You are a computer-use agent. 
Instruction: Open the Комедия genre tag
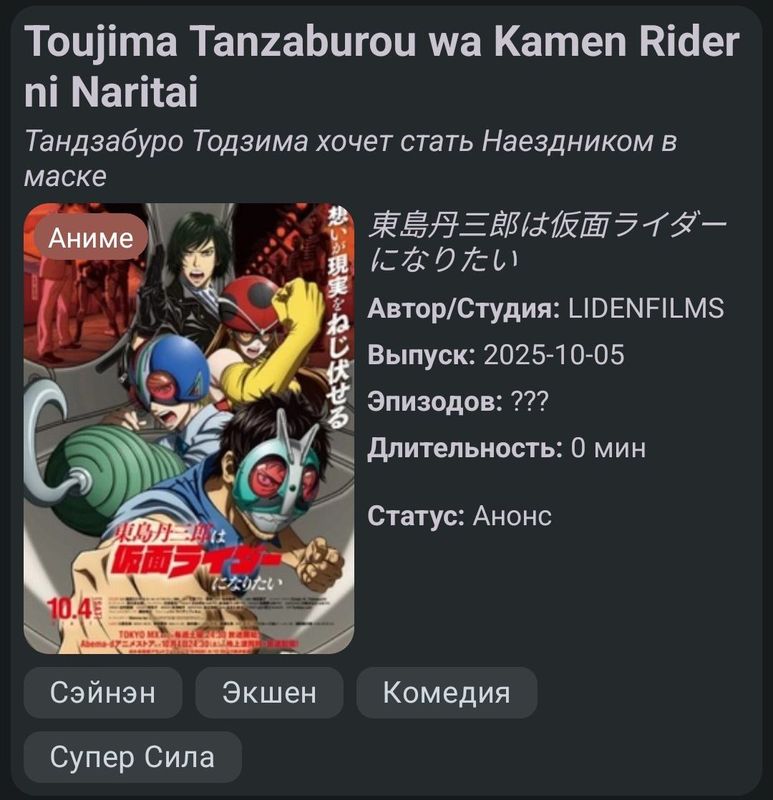click(446, 693)
